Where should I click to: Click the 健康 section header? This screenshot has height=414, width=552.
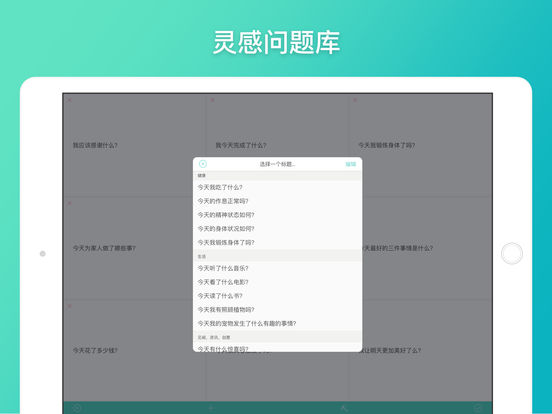click(277, 175)
